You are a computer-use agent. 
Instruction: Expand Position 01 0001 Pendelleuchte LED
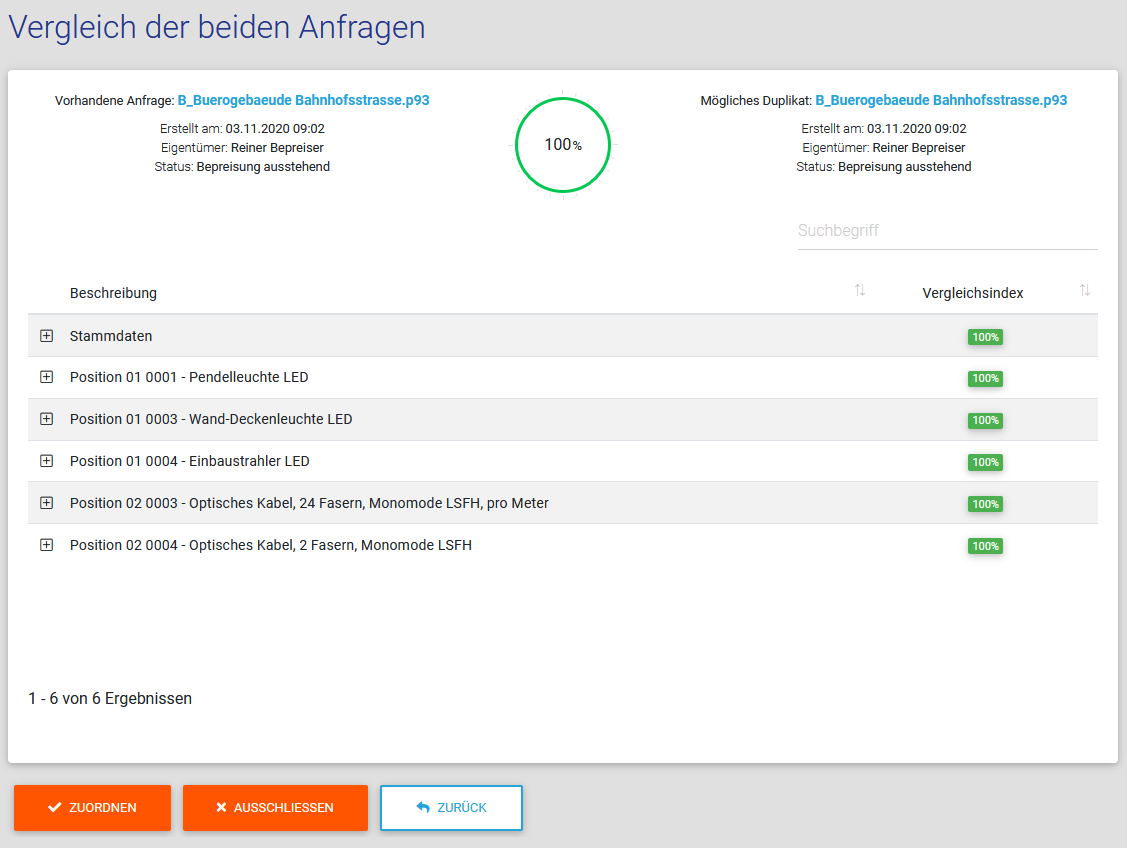point(46,377)
